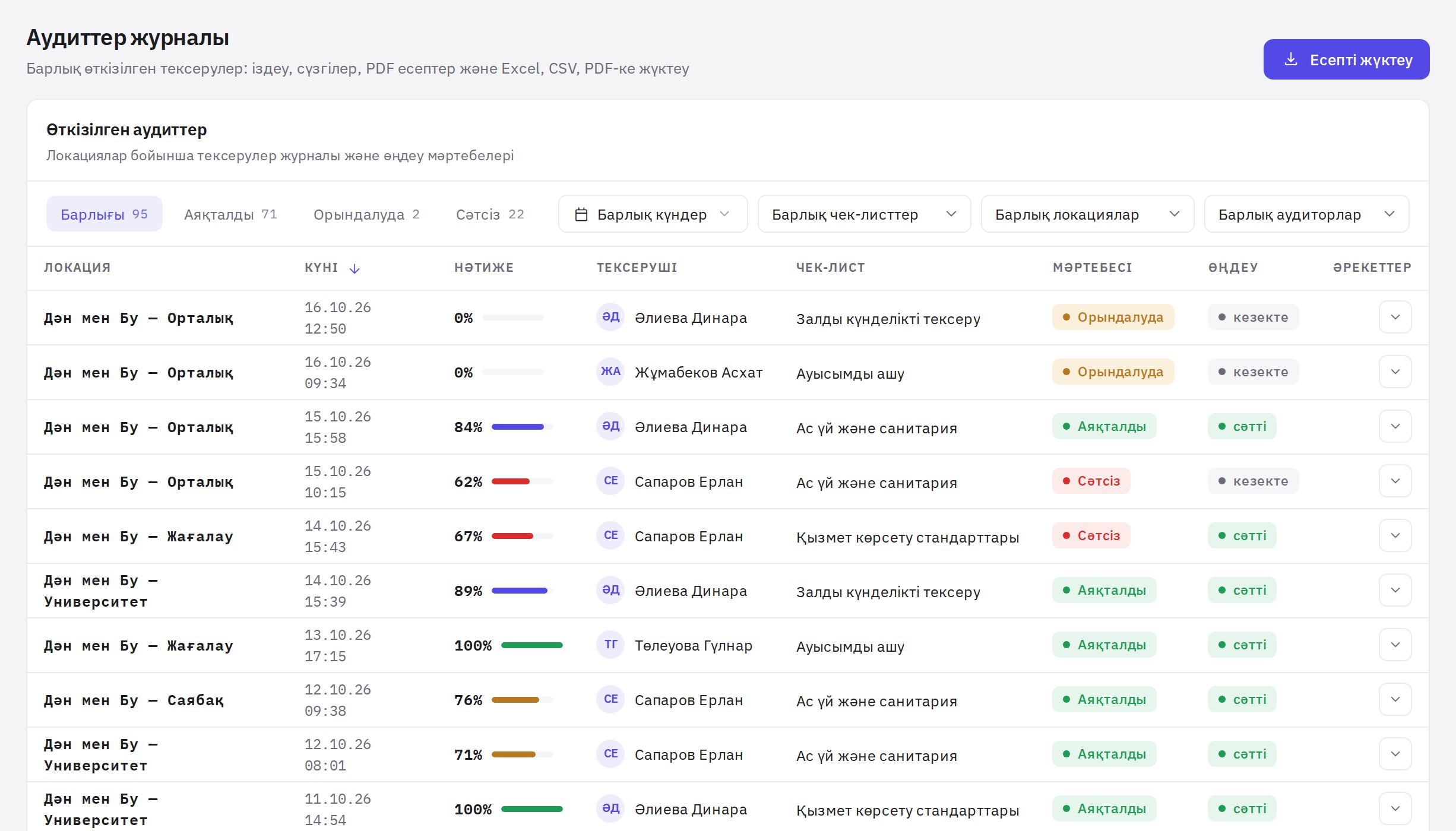1456x831 pixels.
Task: Click СЕ avatar in the 14.10.26 15:43 row
Action: (x=610, y=535)
